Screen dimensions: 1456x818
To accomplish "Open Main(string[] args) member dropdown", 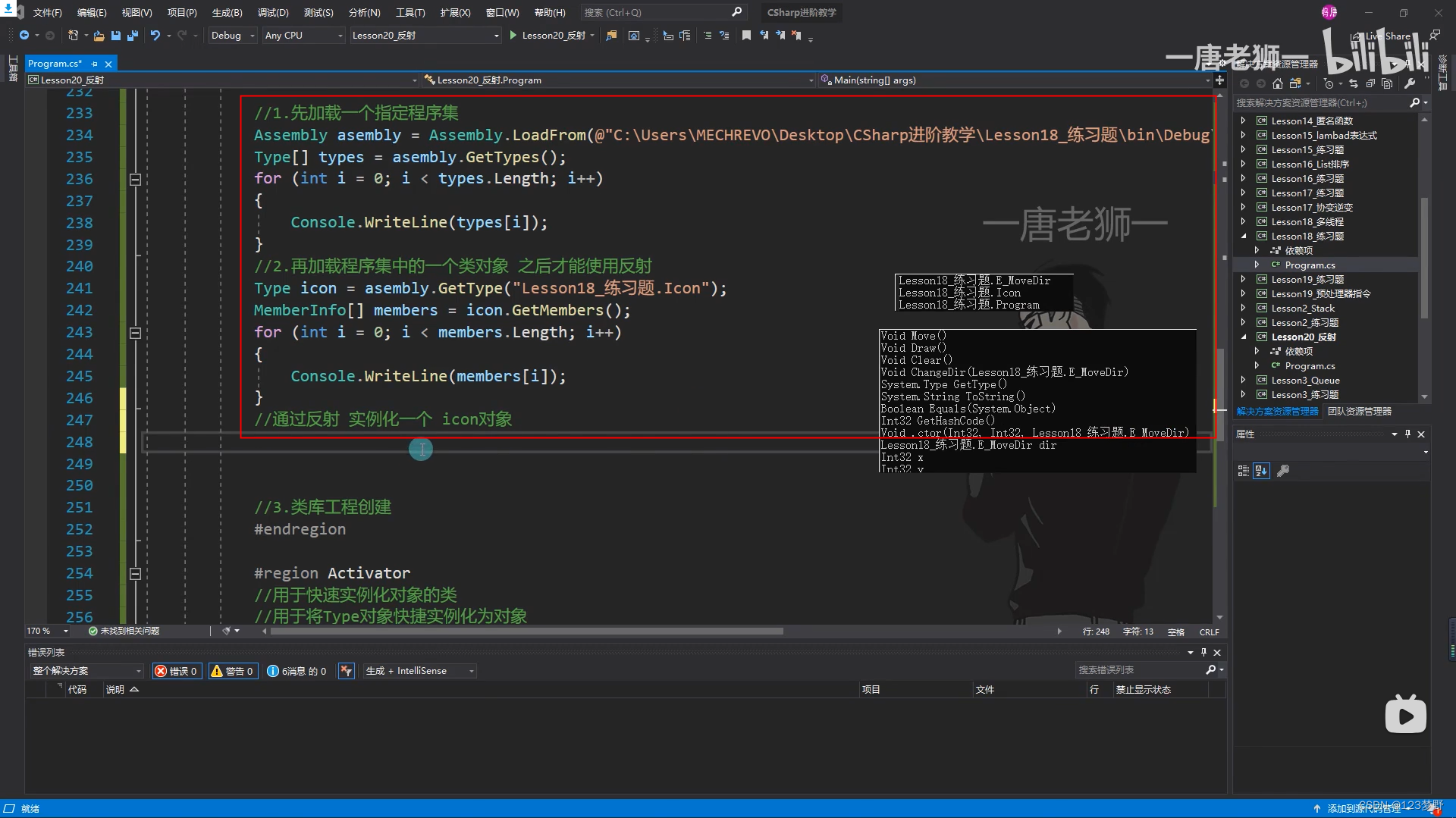I will (1016, 80).
